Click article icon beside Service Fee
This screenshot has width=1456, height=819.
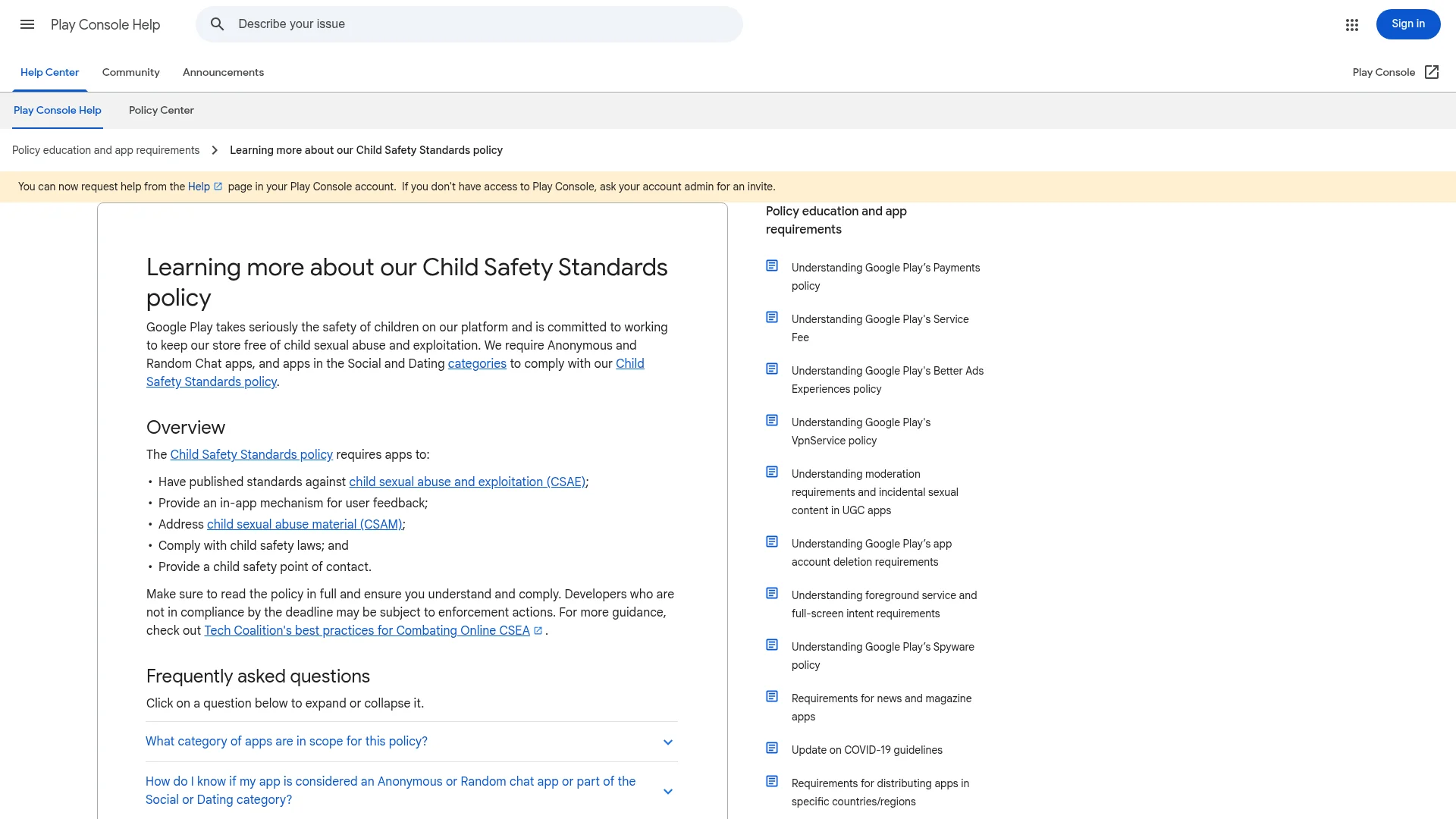[772, 318]
